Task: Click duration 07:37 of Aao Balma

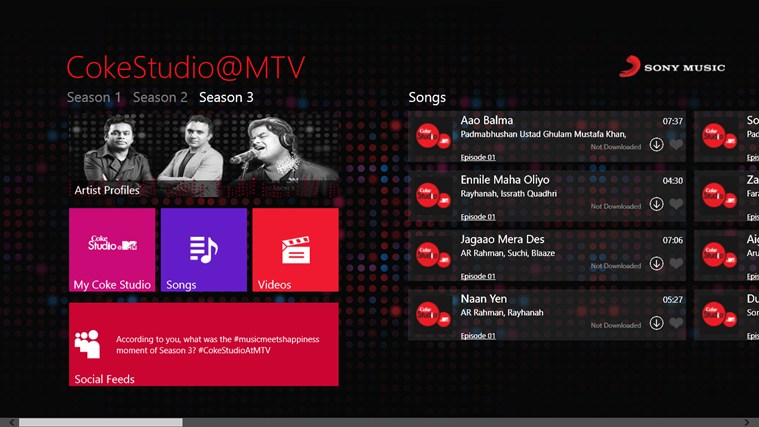Action: tap(672, 121)
